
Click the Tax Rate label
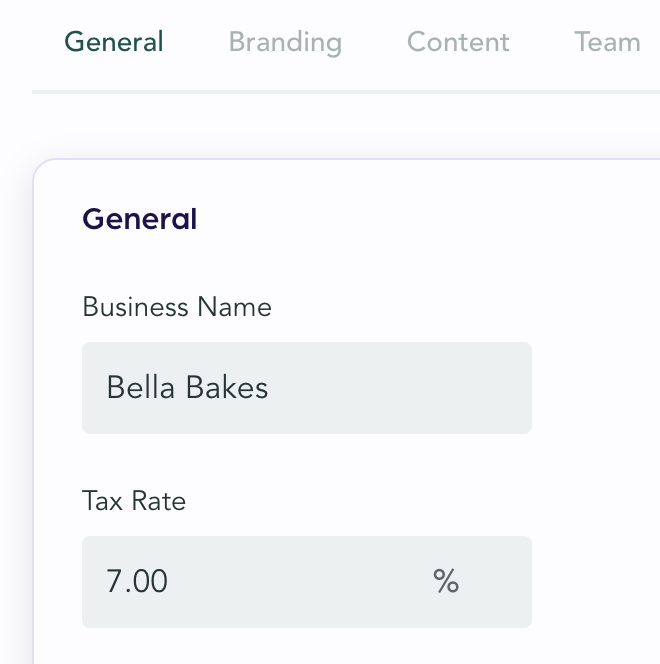tap(134, 500)
